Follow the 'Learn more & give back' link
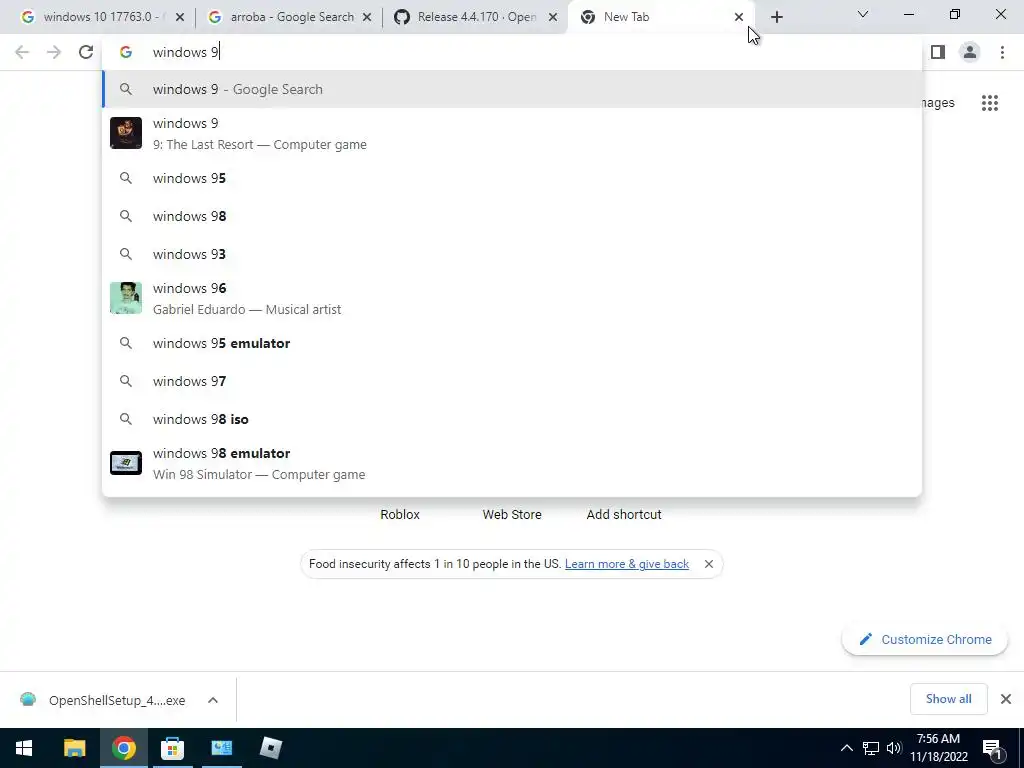This screenshot has width=1024, height=768. pos(627,564)
